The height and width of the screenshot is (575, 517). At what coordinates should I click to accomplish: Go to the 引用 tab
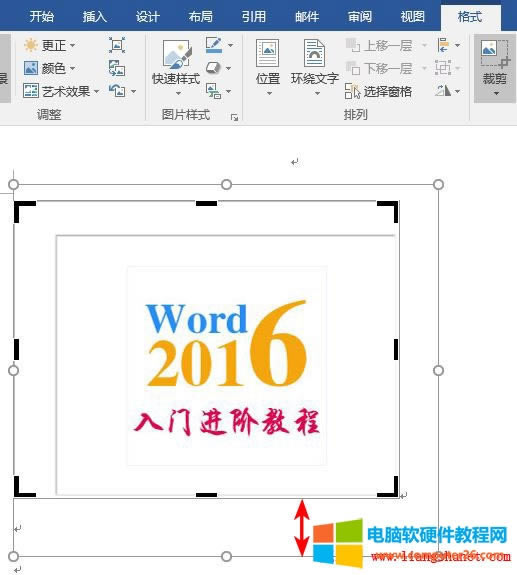pyautogui.click(x=254, y=17)
